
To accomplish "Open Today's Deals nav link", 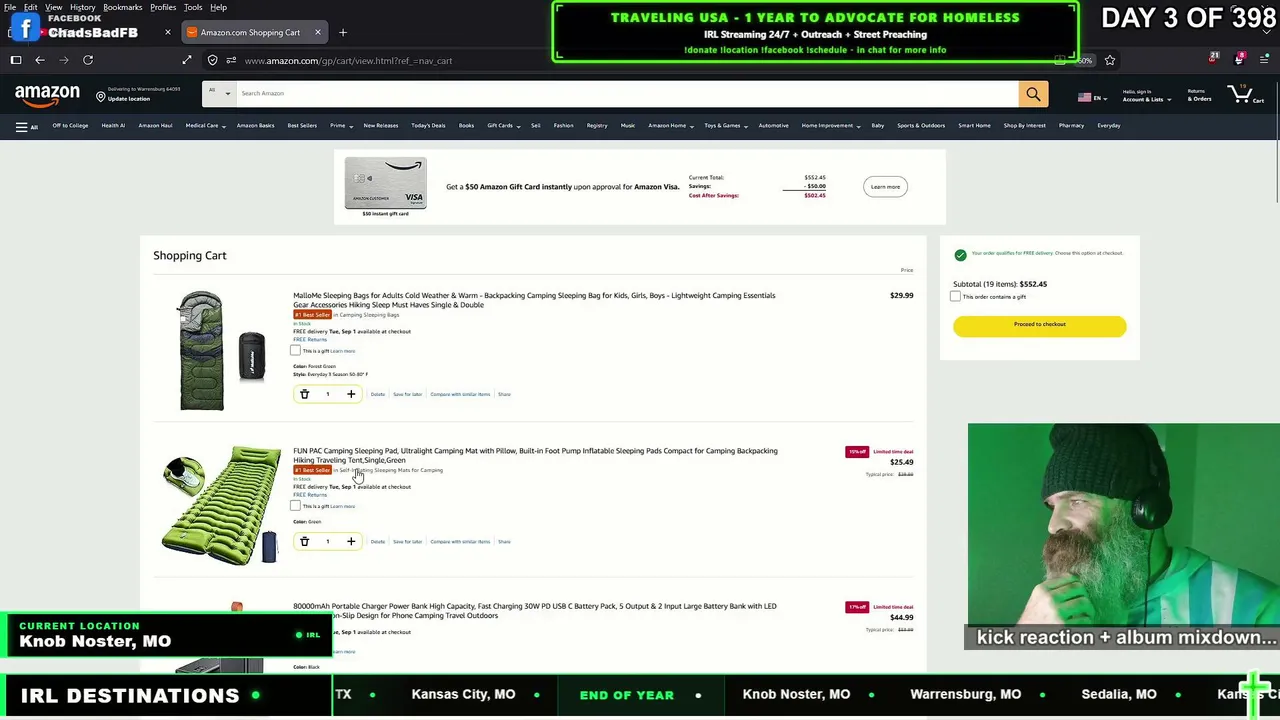I will point(428,126).
